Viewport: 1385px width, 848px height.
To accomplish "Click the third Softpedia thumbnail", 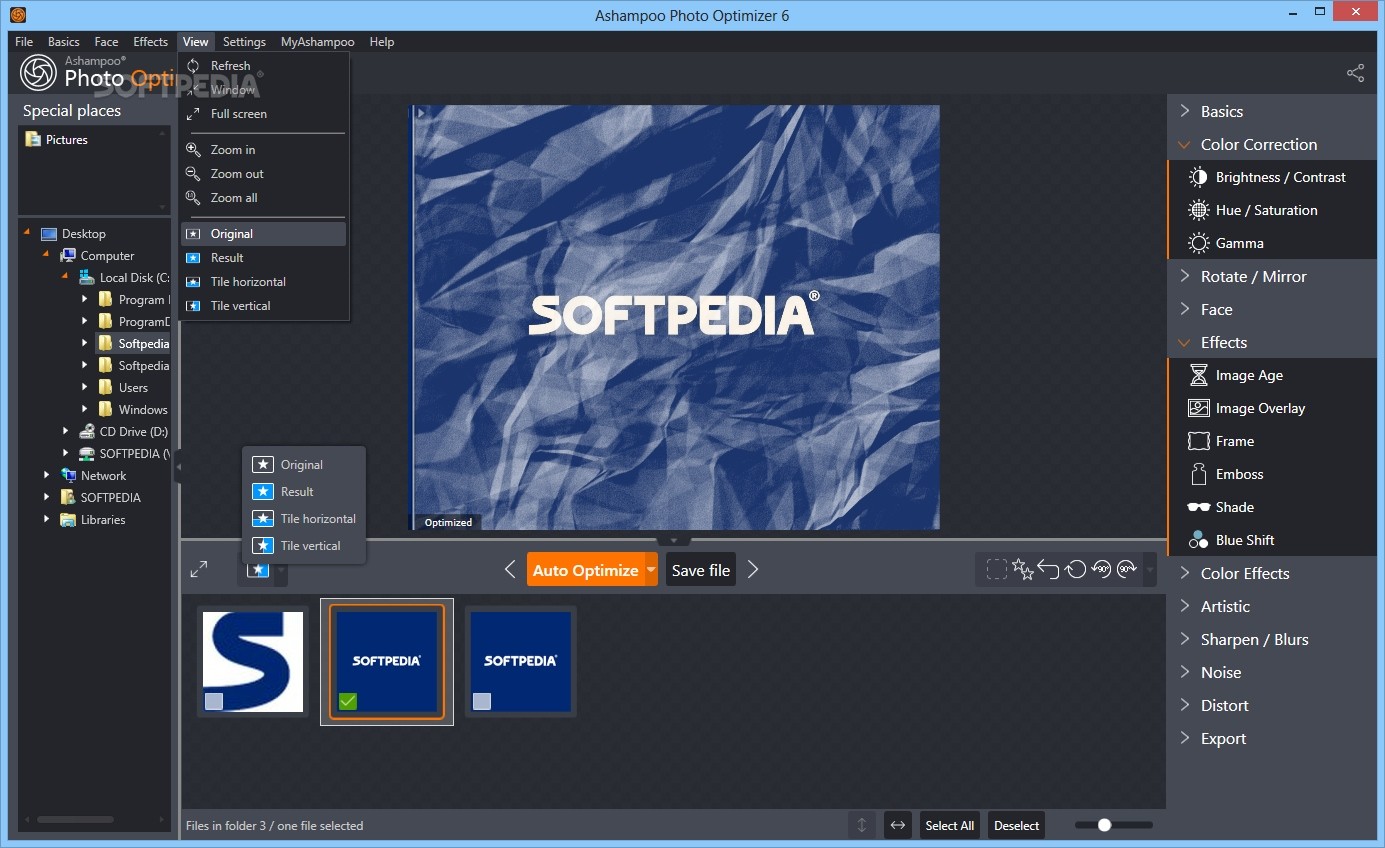I will pyautogui.click(x=521, y=661).
